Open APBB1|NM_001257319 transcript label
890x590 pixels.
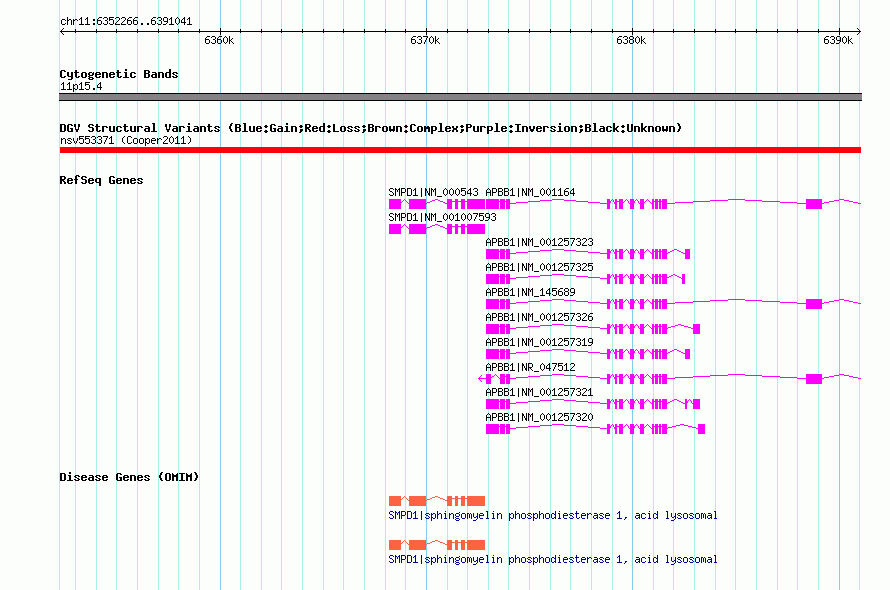(539, 342)
